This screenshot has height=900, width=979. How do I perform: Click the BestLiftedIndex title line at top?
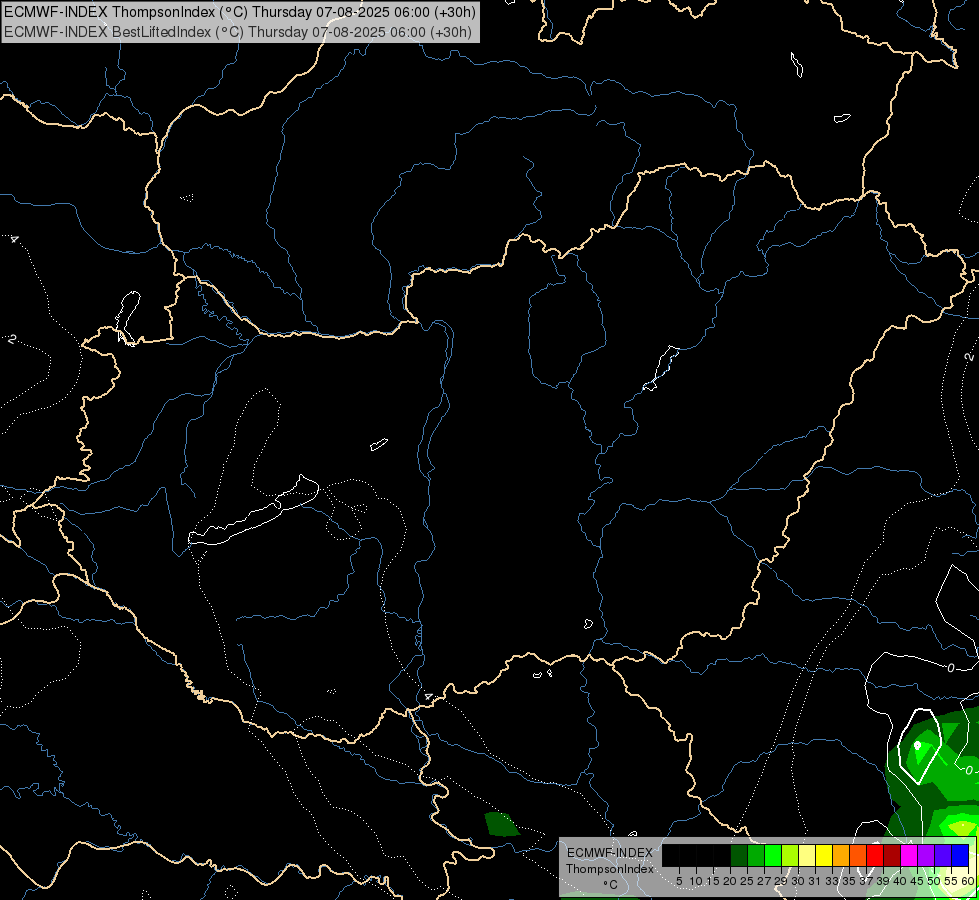[x=238, y=32]
